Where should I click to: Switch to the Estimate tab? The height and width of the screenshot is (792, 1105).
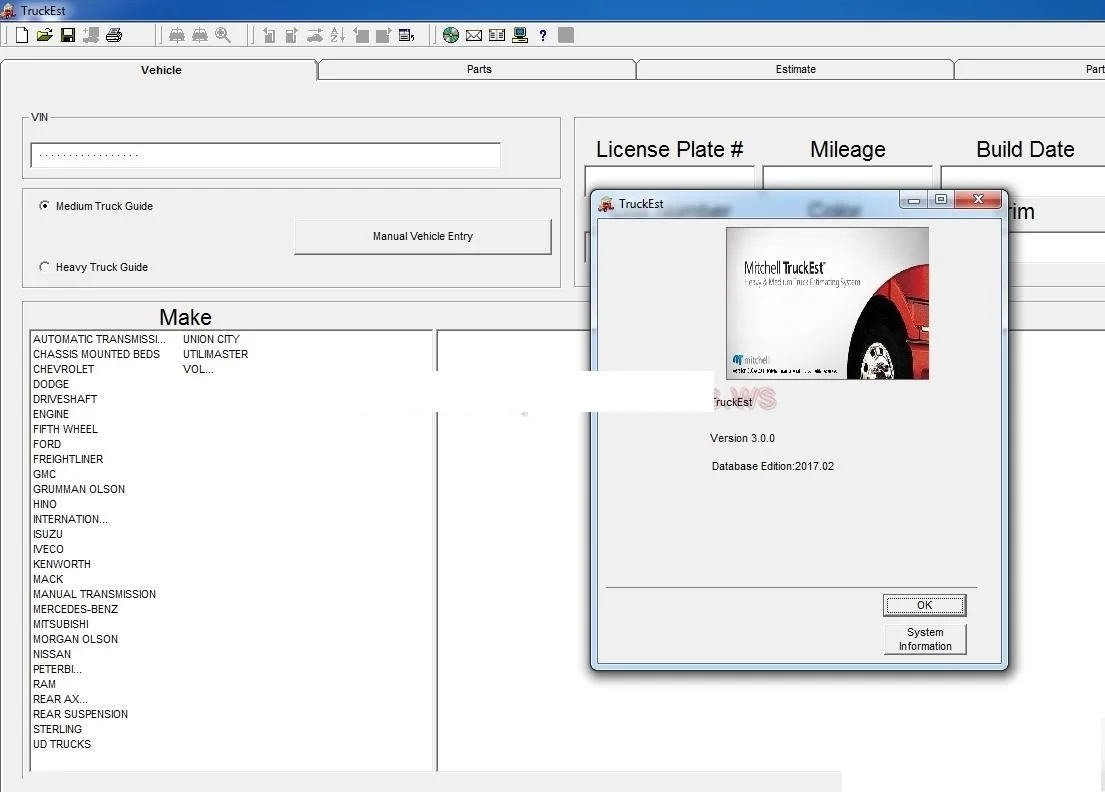click(x=795, y=69)
